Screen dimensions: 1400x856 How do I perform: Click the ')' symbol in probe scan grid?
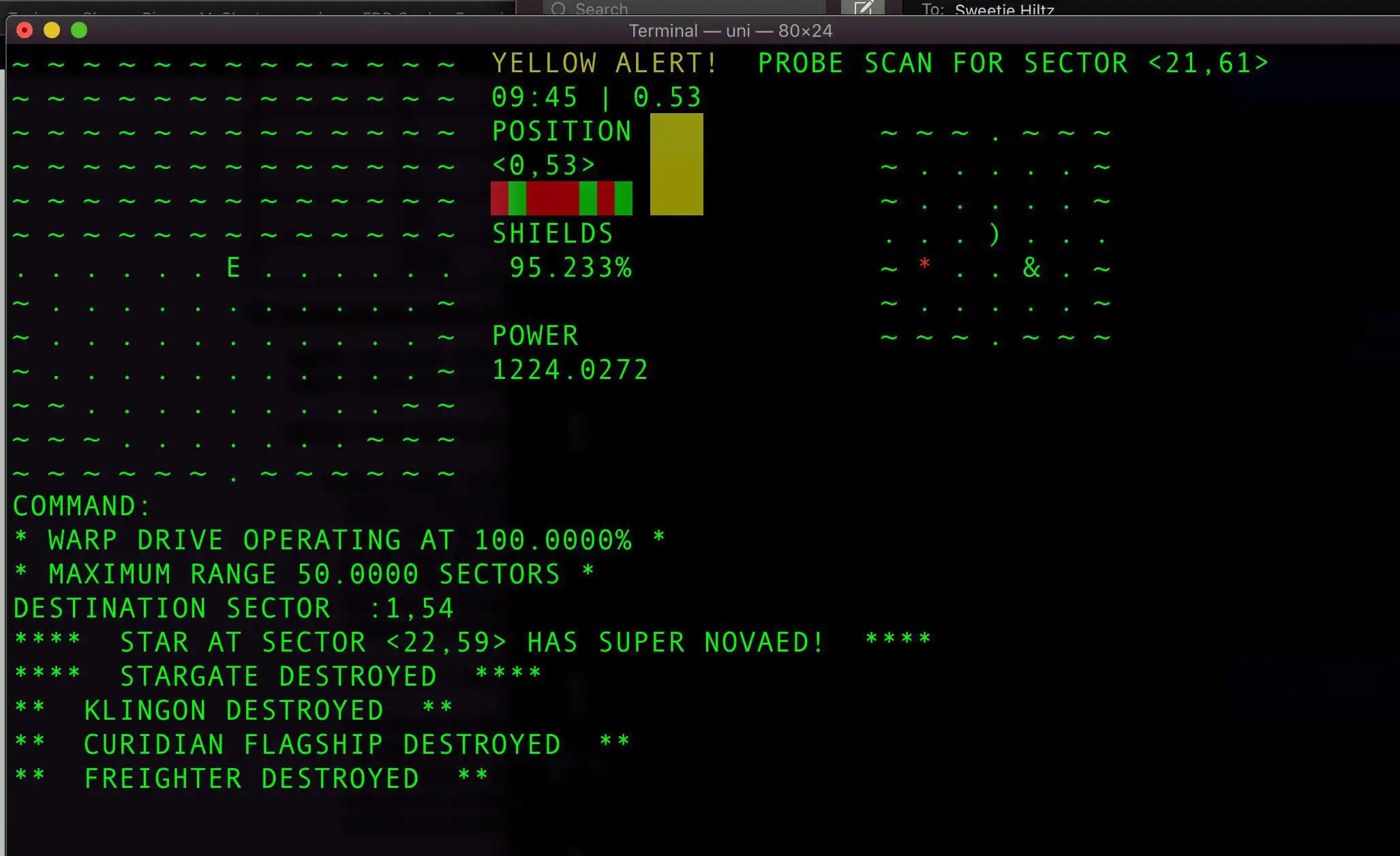click(x=995, y=234)
